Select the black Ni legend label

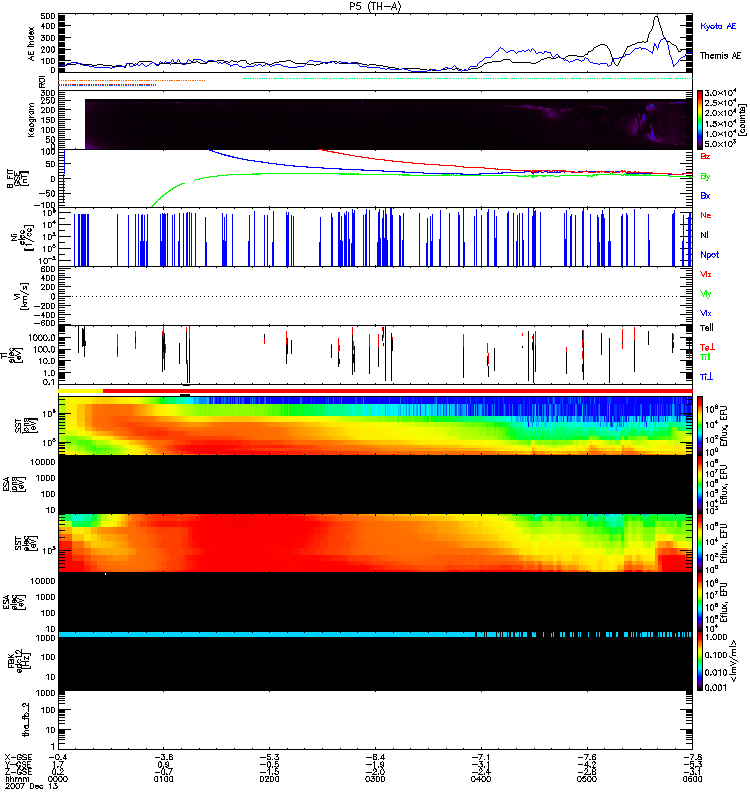click(704, 235)
